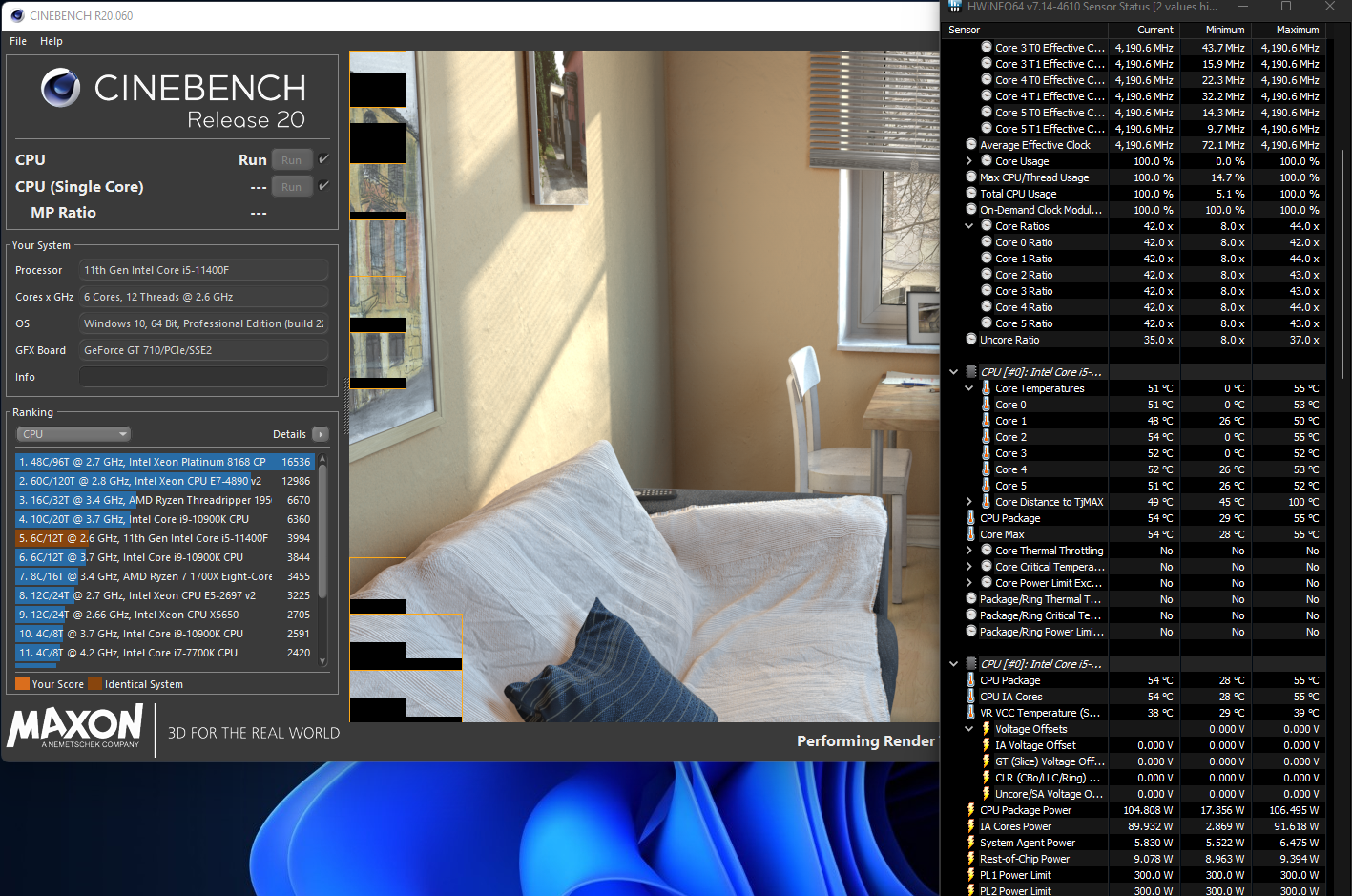Viewport: 1352px width, 896px height.
Task: Click the clock icon beside Core 5 T1 Effective Clock
Action: [x=987, y=129]
